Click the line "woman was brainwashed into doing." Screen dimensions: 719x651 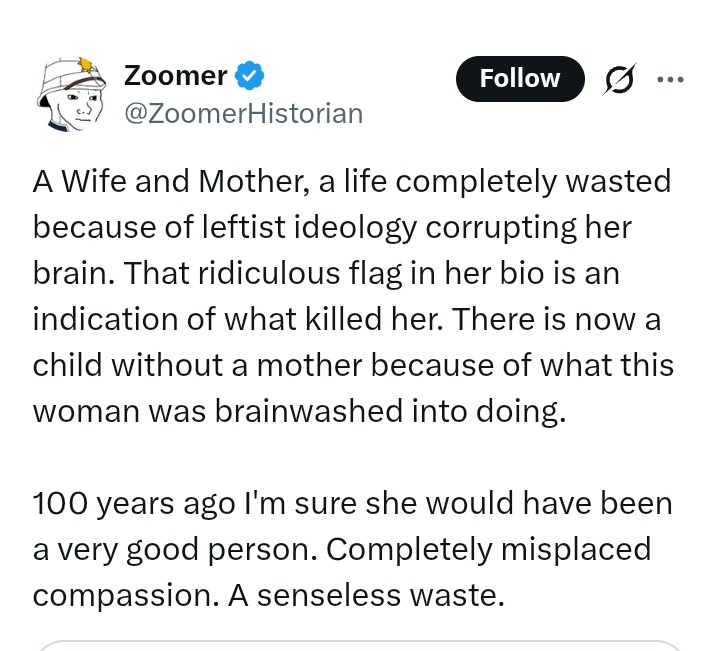pyautogui.click(x=299, y=410)
